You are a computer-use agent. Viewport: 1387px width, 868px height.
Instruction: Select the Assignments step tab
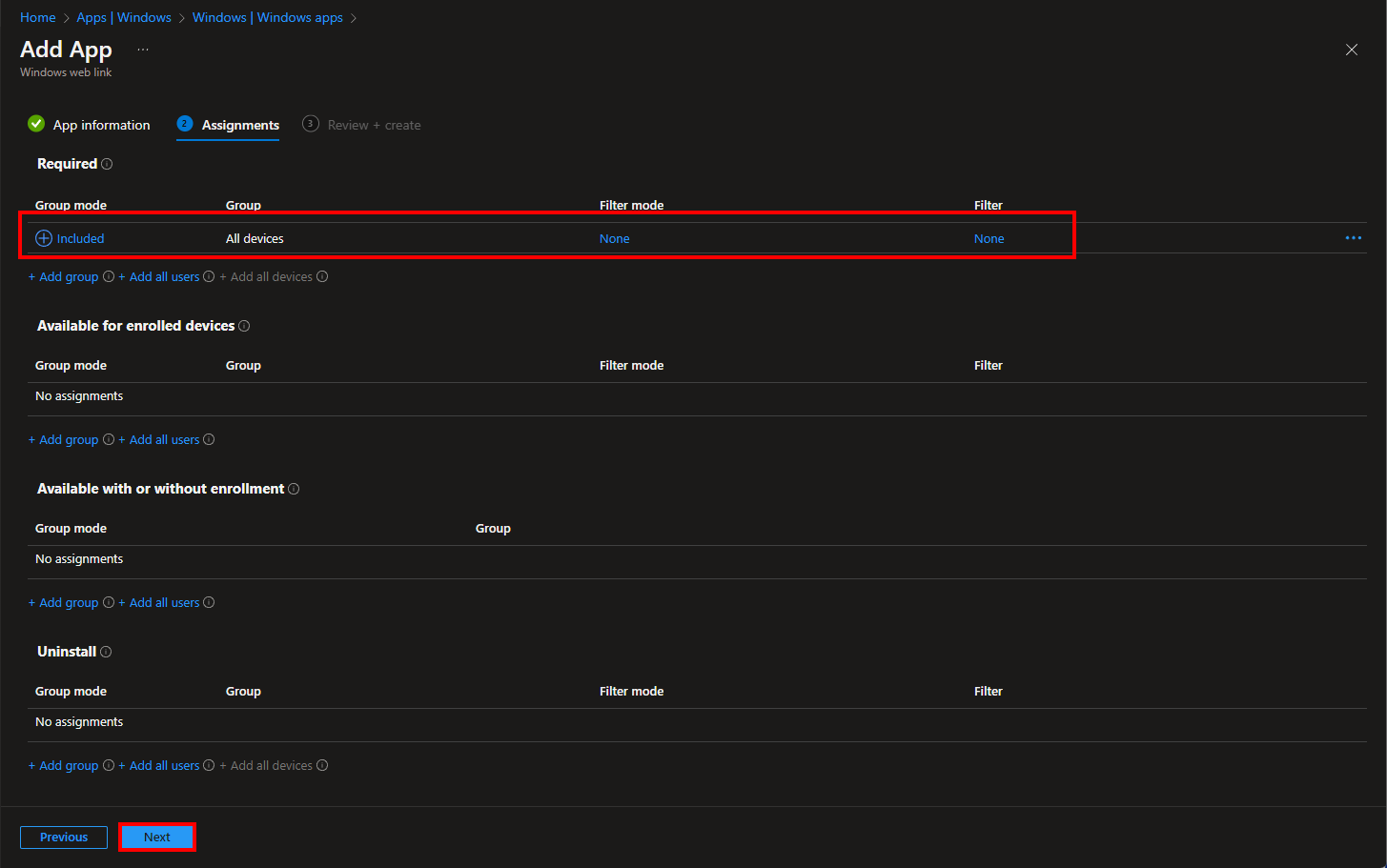click(229, 125)
